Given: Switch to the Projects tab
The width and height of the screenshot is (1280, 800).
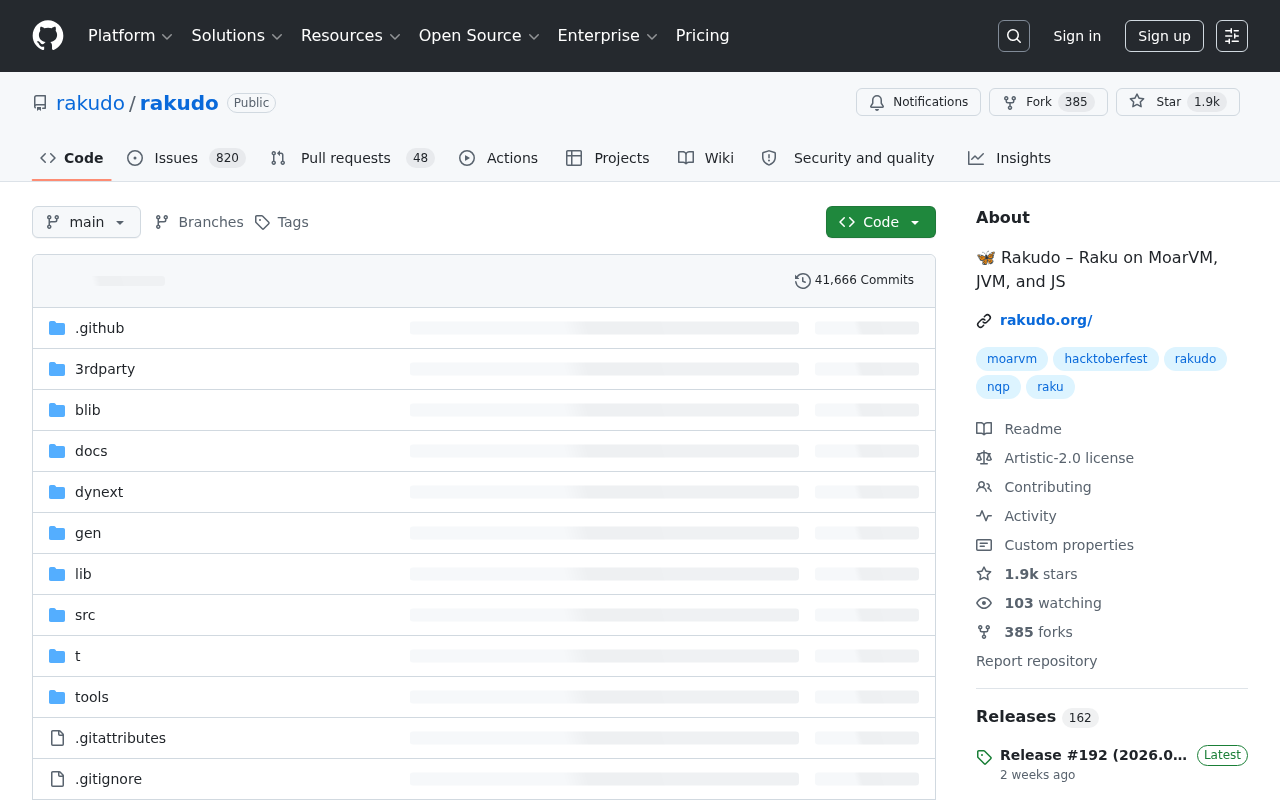Looking at the screenshot, I should click(x=607, y=158).
